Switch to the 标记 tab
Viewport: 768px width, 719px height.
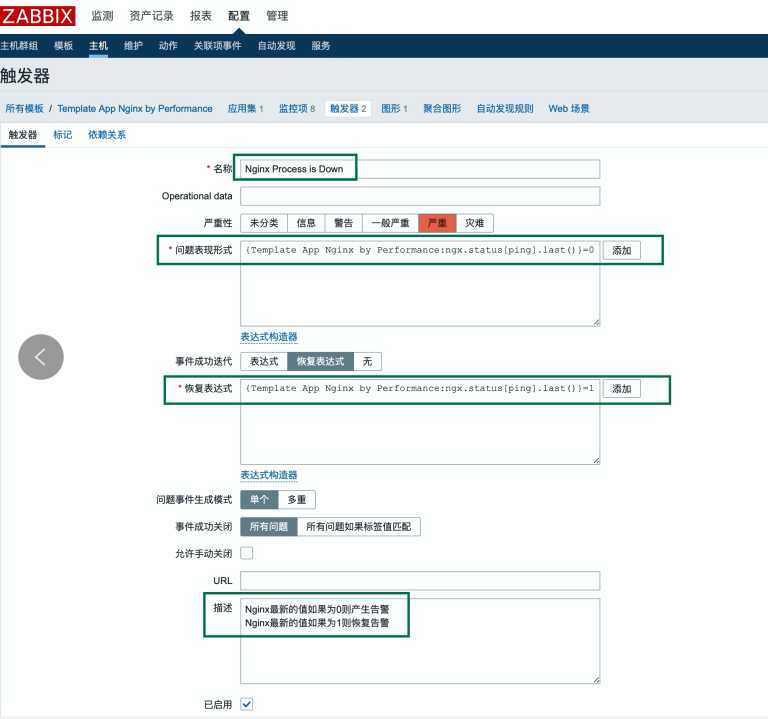63,135
